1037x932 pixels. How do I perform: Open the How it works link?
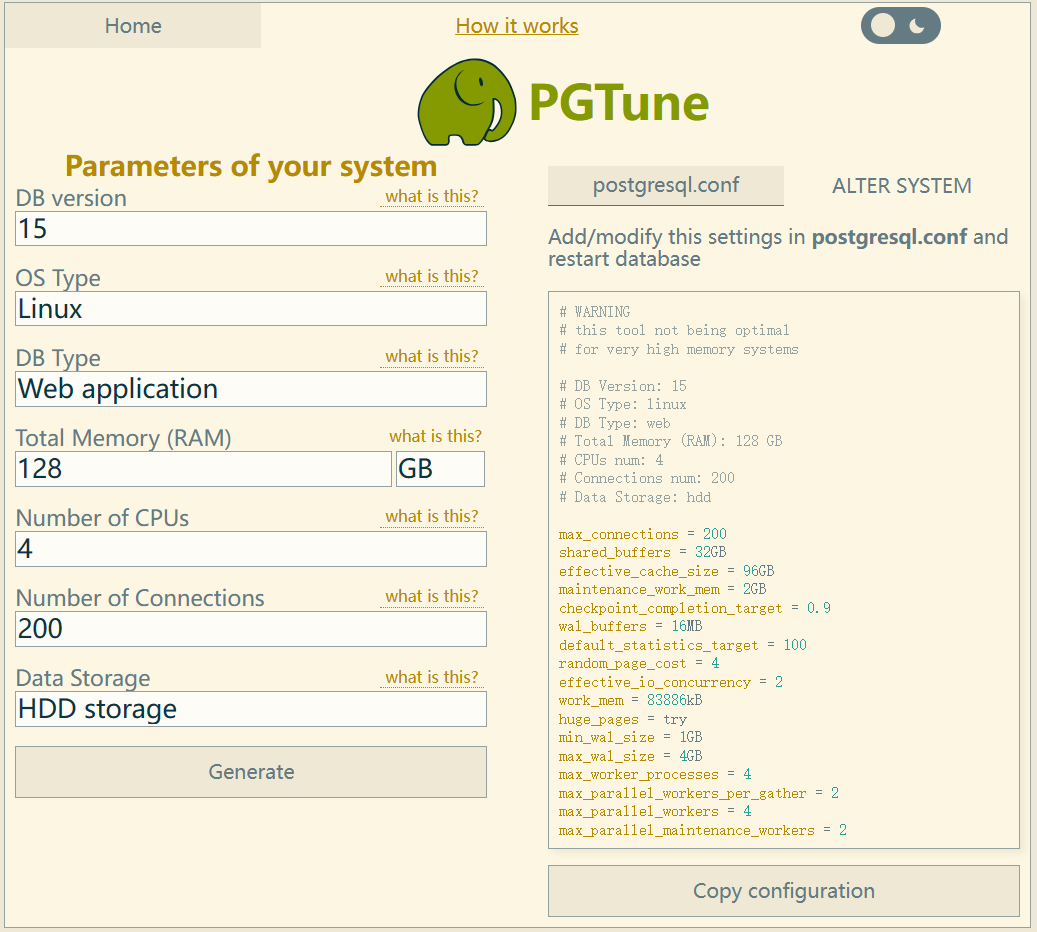pos(517,26)
